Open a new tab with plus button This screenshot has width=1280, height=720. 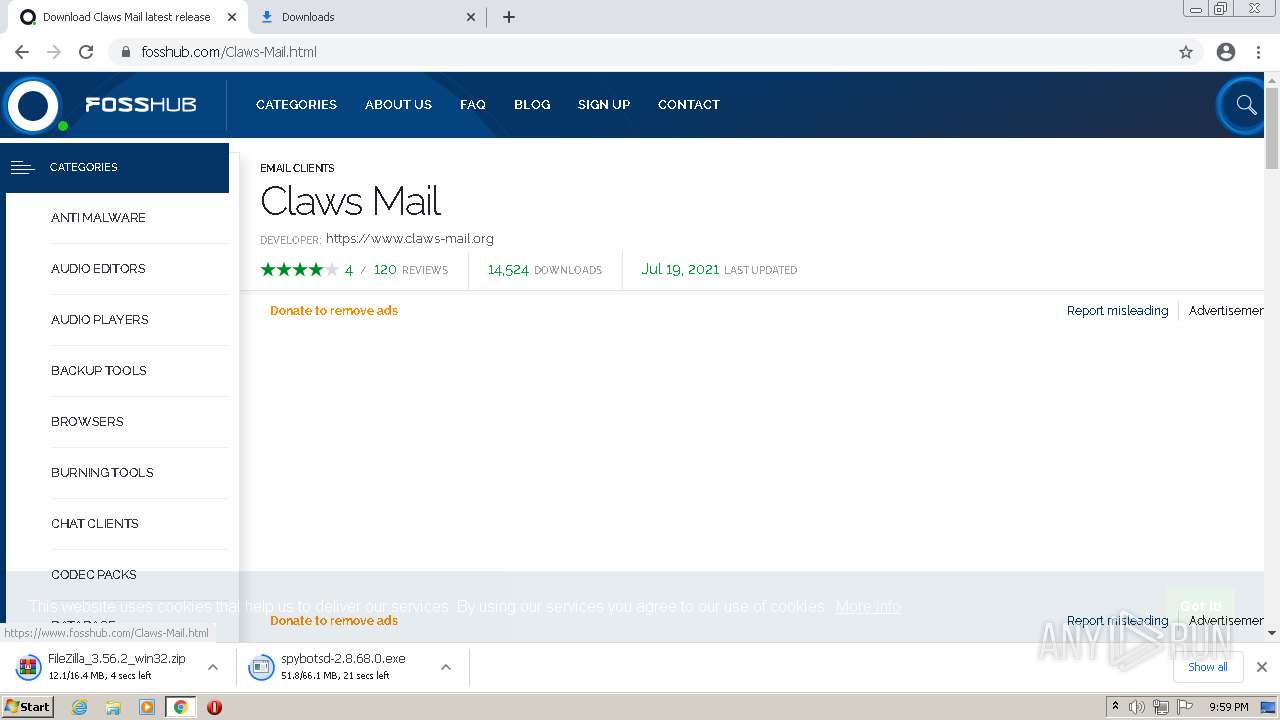click(508, 17)
